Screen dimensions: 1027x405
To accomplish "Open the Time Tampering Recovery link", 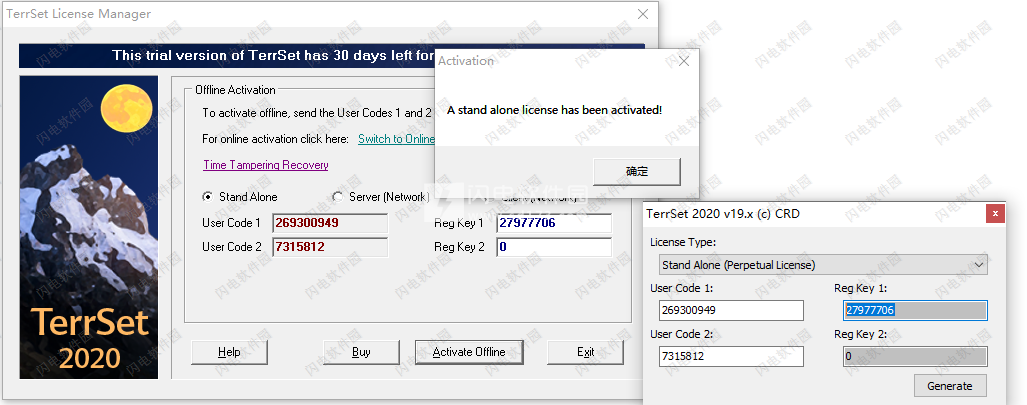I will coord(266,165).
